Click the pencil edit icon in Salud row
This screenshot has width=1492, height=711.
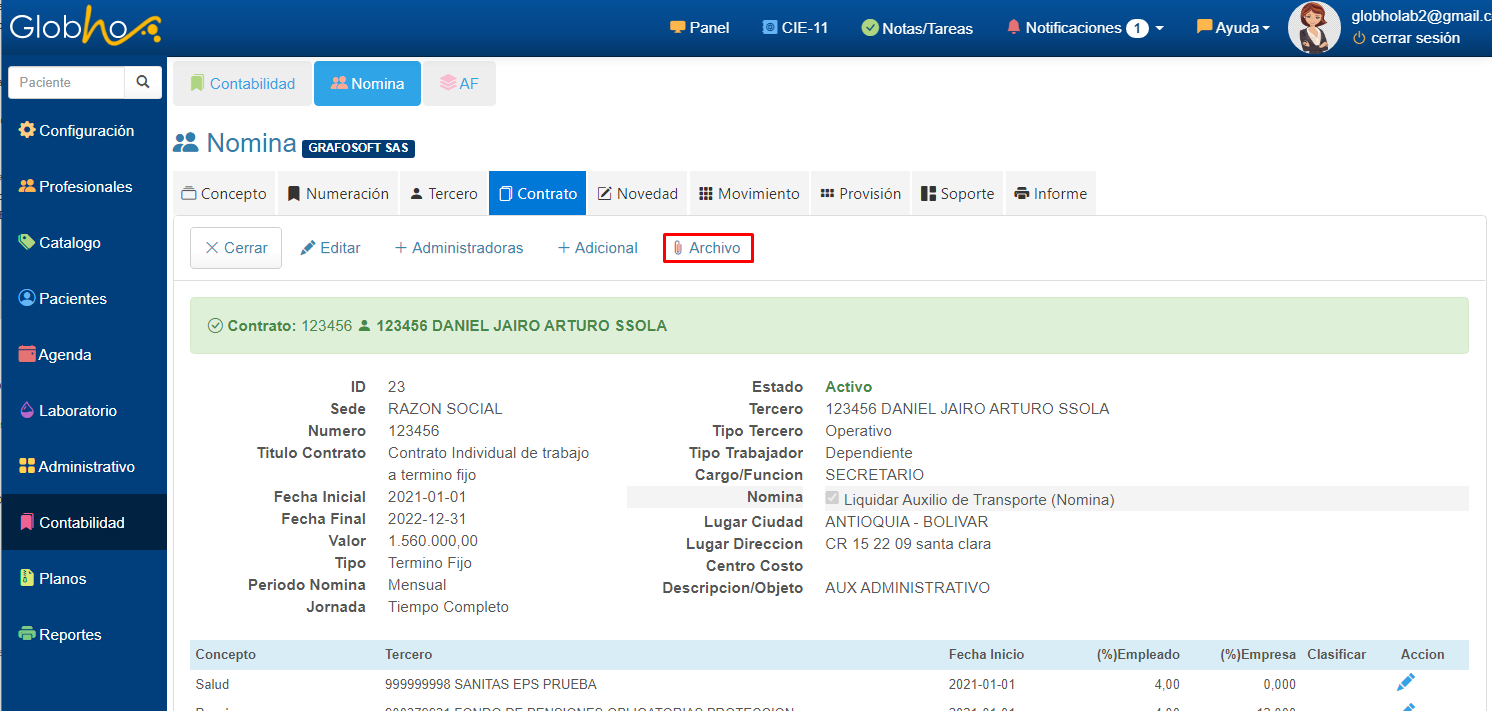point(1406,683)
